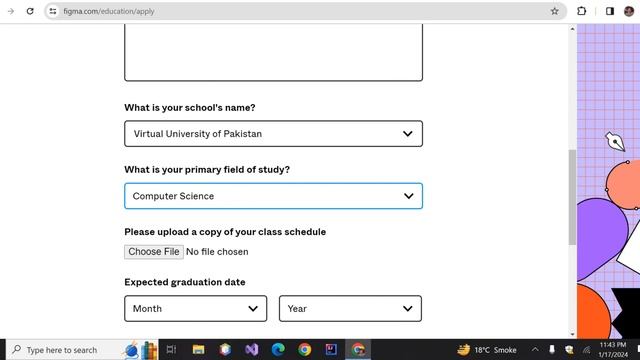Click inside the large text area box

click(x=273, y=52)
